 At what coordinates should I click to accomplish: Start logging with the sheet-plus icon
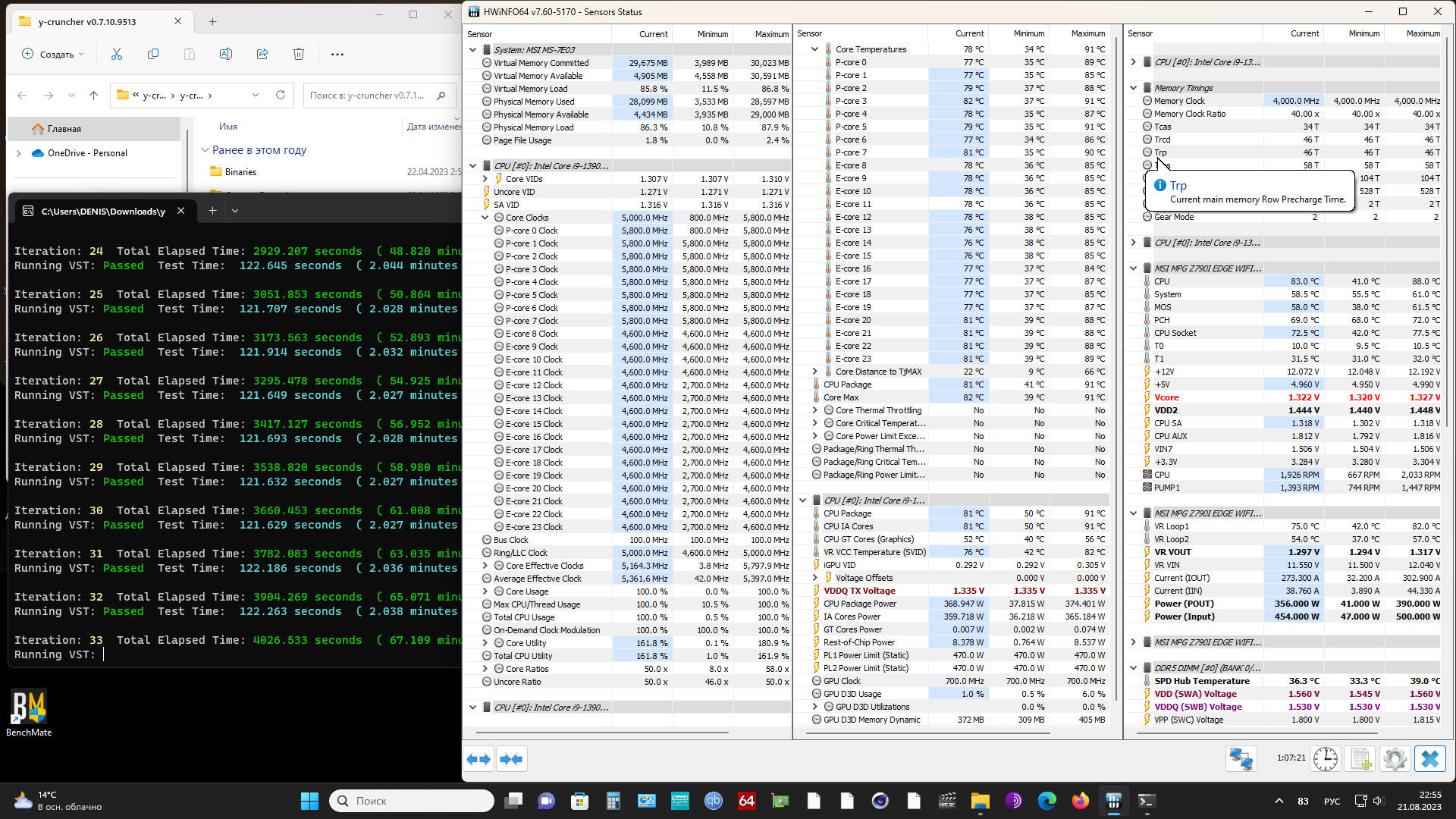[1360, 759]
